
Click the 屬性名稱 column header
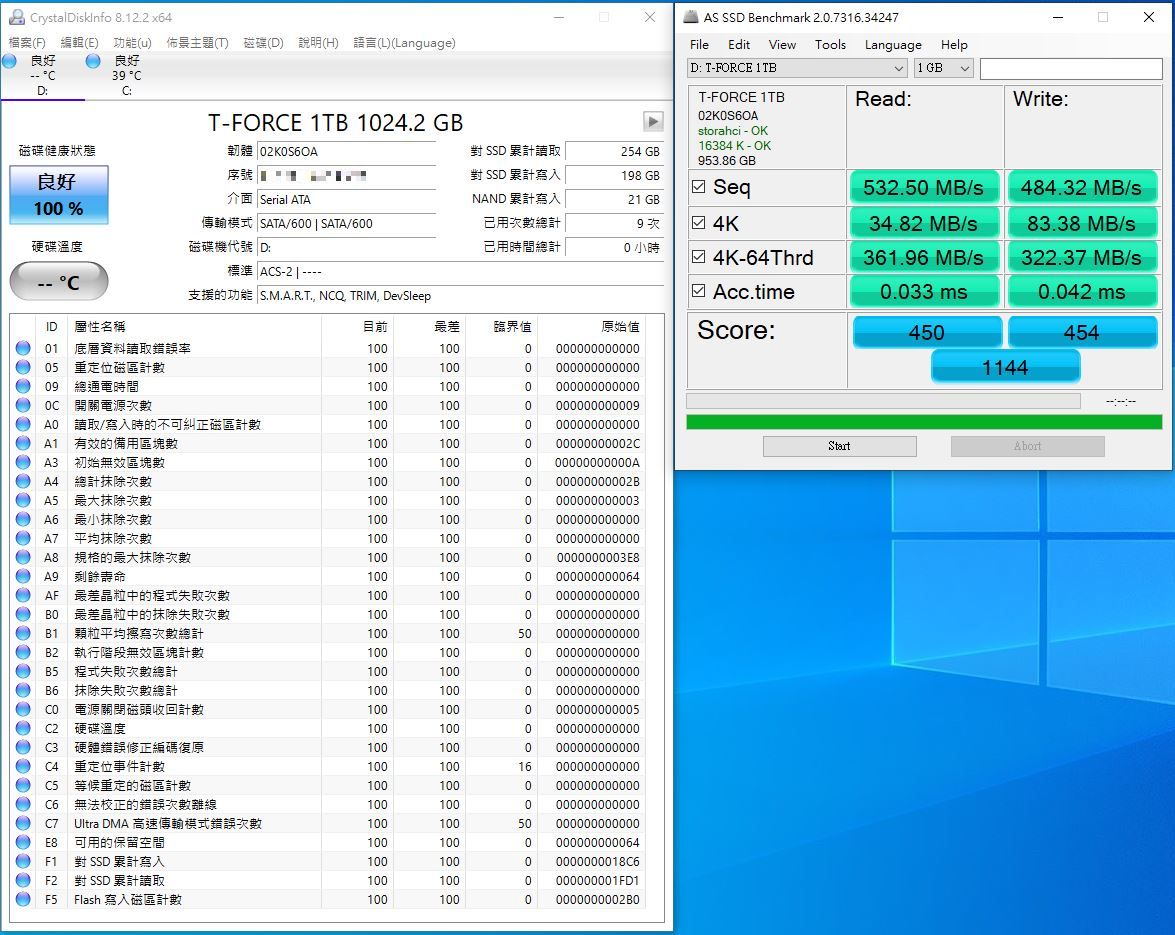[100, 327]
